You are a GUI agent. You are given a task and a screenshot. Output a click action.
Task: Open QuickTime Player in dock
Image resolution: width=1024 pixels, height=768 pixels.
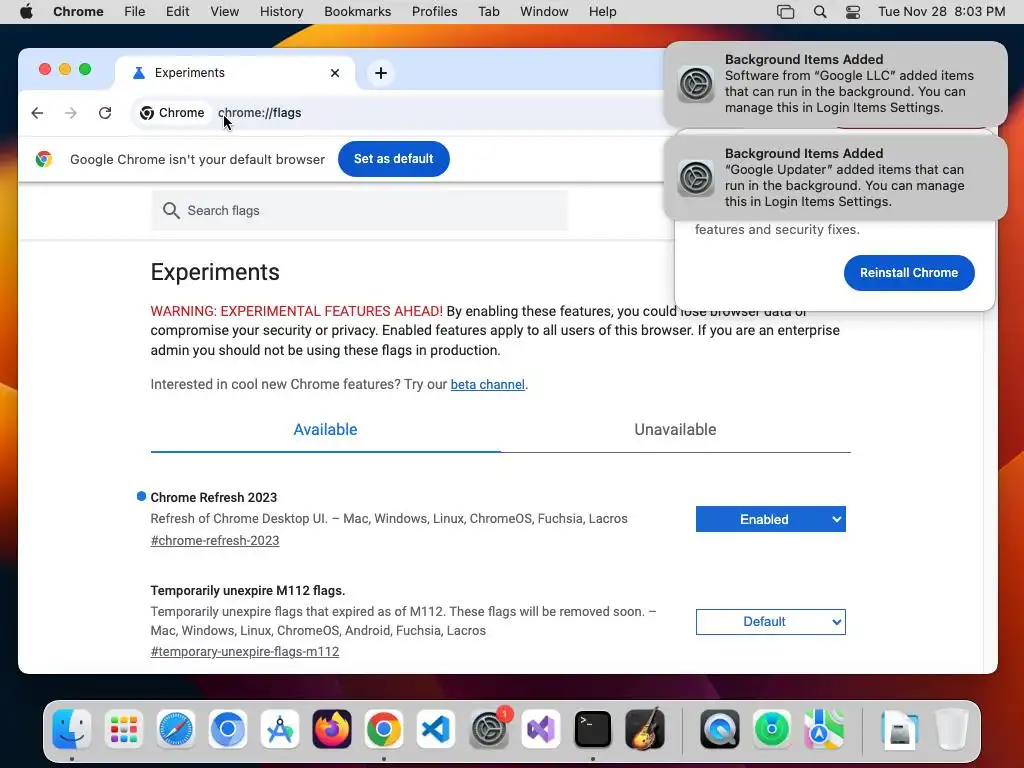click(x=720, y=729)
